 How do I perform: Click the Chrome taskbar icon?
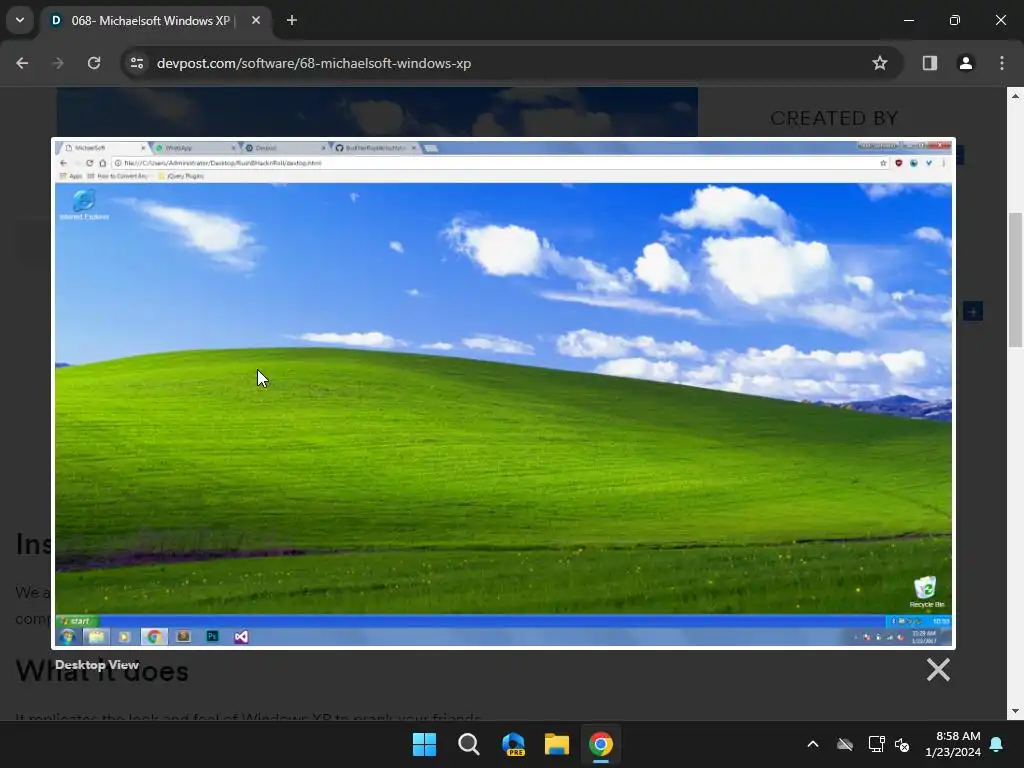click(x=601, y=744)
